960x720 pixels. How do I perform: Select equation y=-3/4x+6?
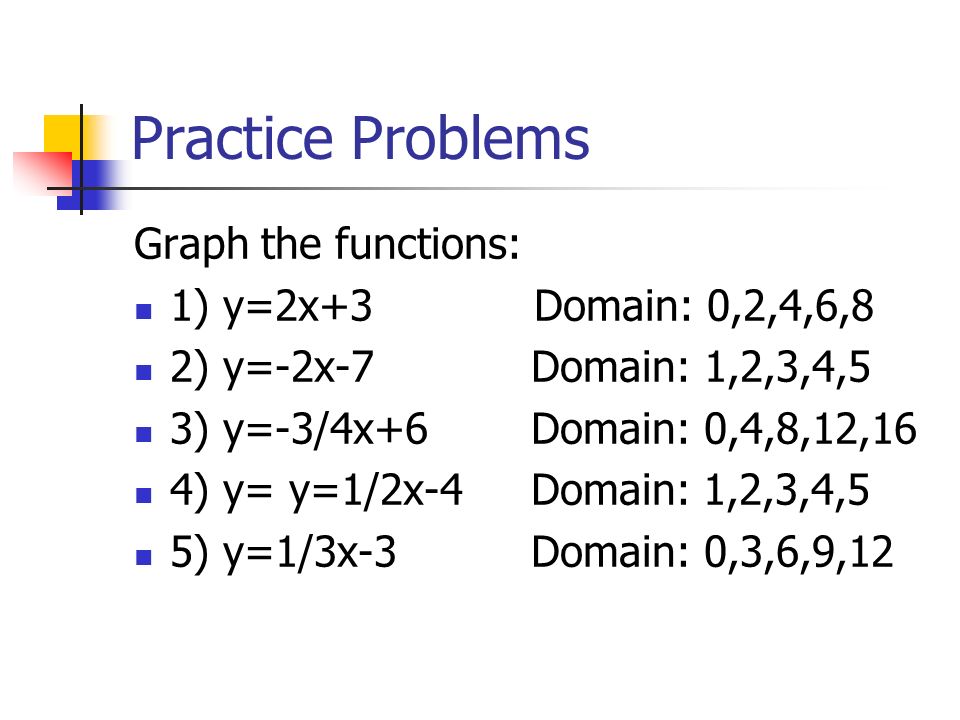pyautogui.click(x=325, y=430)
